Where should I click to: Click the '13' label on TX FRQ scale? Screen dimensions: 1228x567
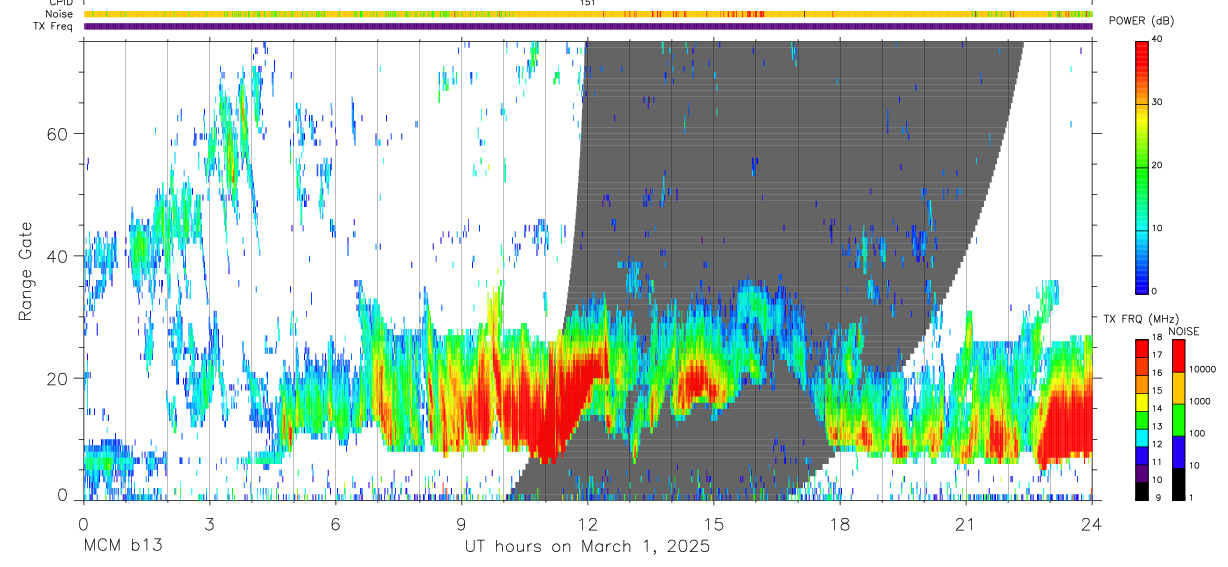[x=1157, y=427]
